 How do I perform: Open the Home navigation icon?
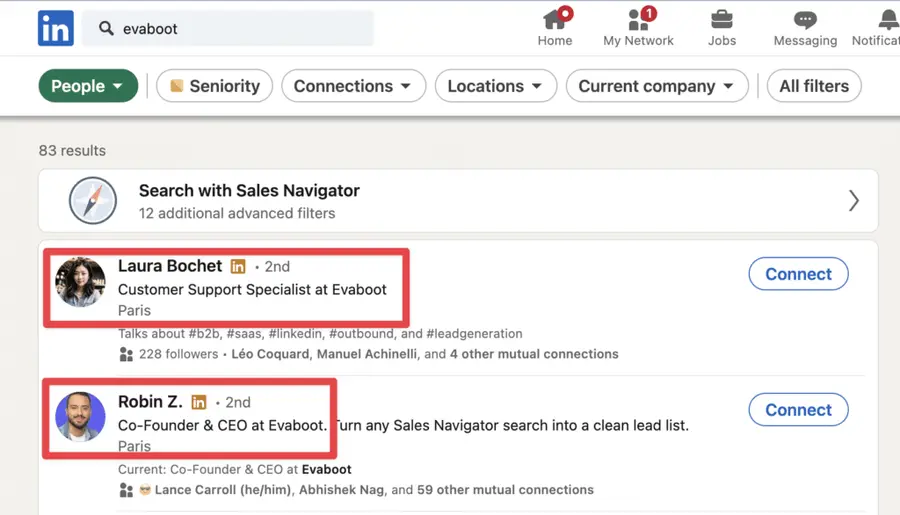click(x=554, y=18)
